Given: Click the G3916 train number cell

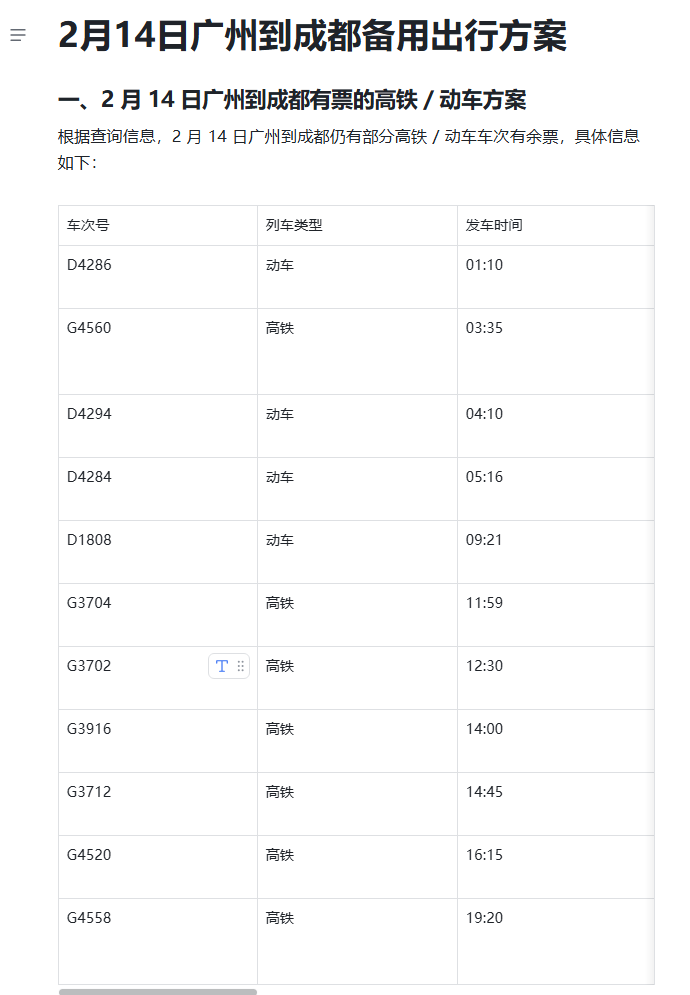Looking at the screenshot, I should tap(89, 729).
